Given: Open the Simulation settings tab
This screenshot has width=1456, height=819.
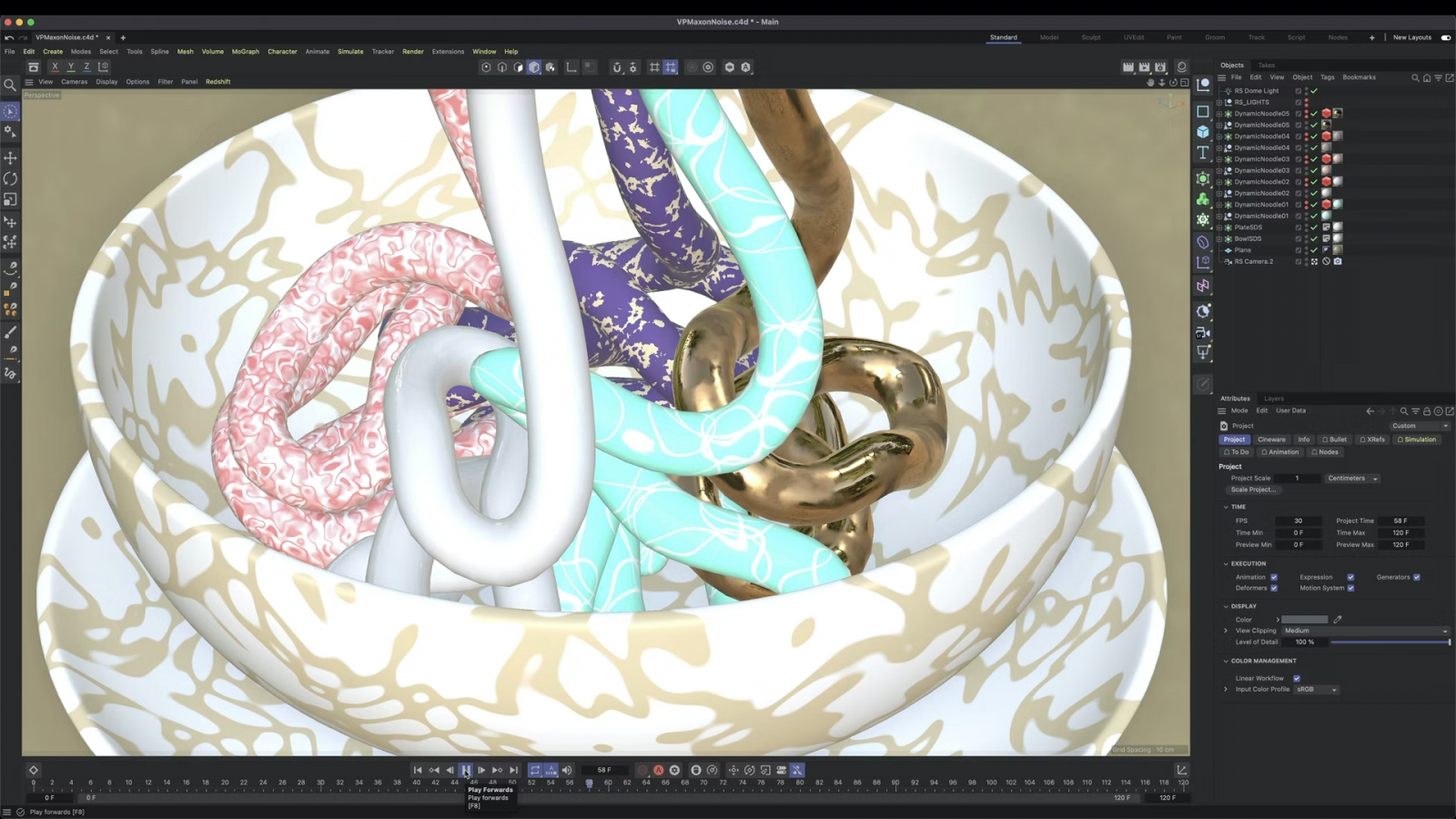Looking at the screenshot, I should coord(1417,440).
